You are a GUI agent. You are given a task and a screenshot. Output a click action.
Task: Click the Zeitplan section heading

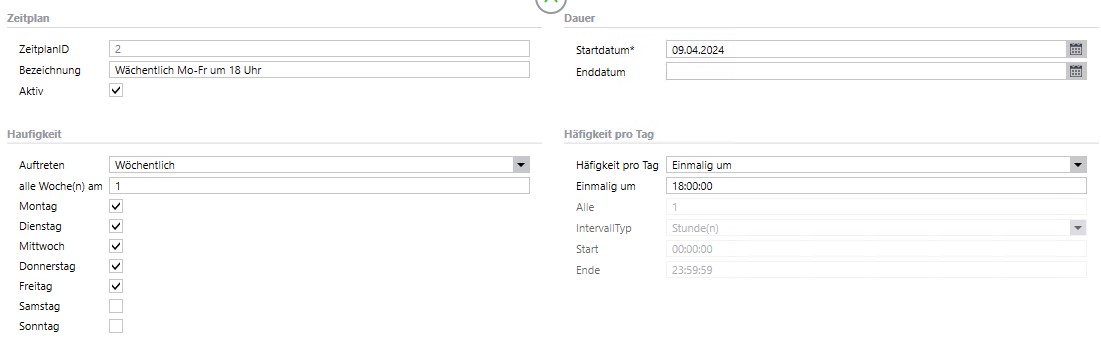[28, 18]
